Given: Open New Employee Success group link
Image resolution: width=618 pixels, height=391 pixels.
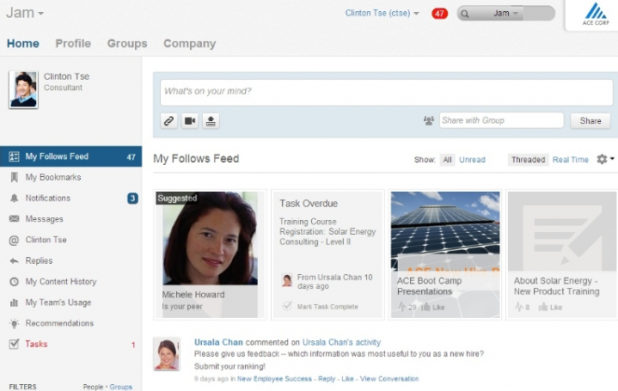Looking at the screenshot, I should pos(274,379).
